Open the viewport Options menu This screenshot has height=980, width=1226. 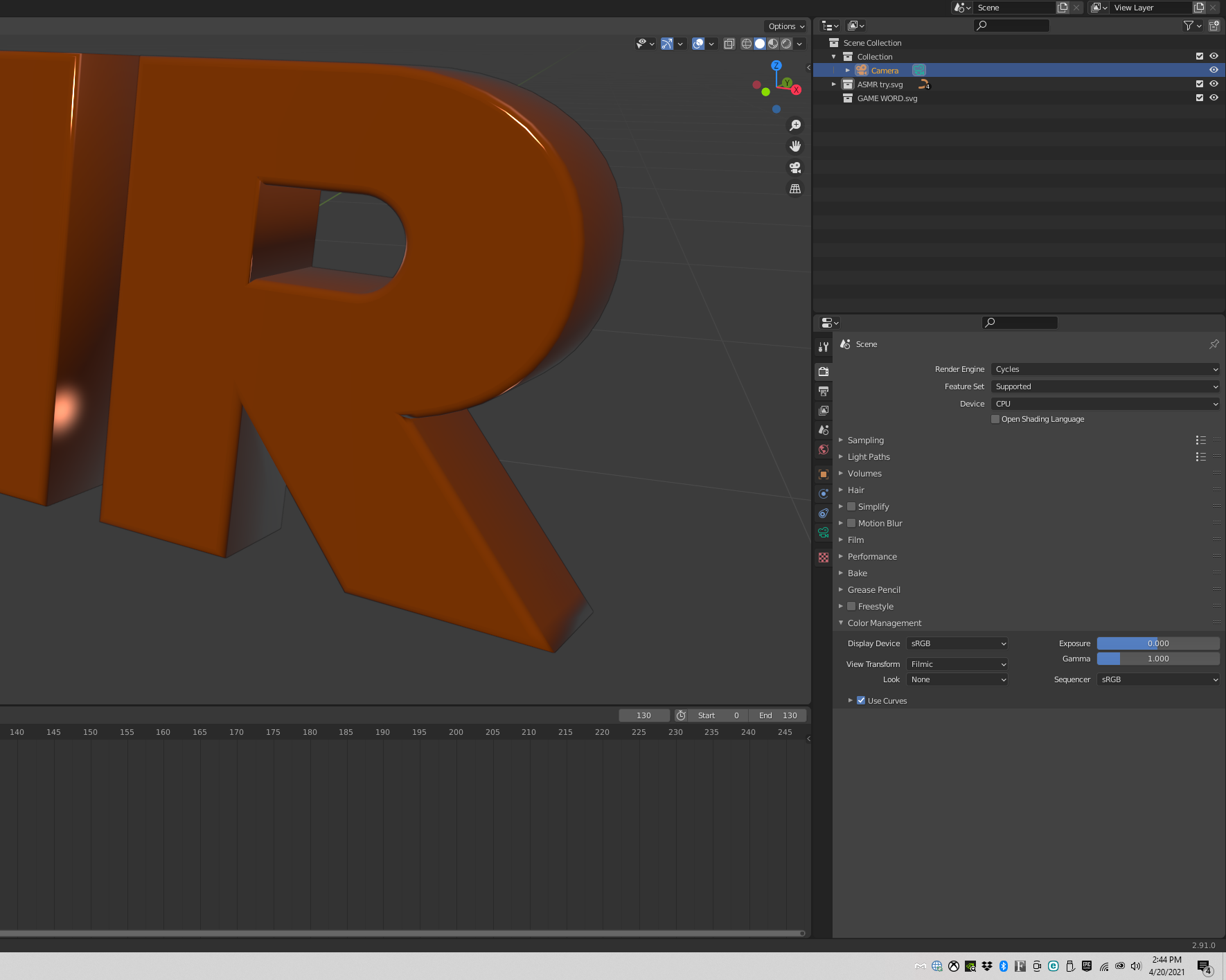coord(786,26)
